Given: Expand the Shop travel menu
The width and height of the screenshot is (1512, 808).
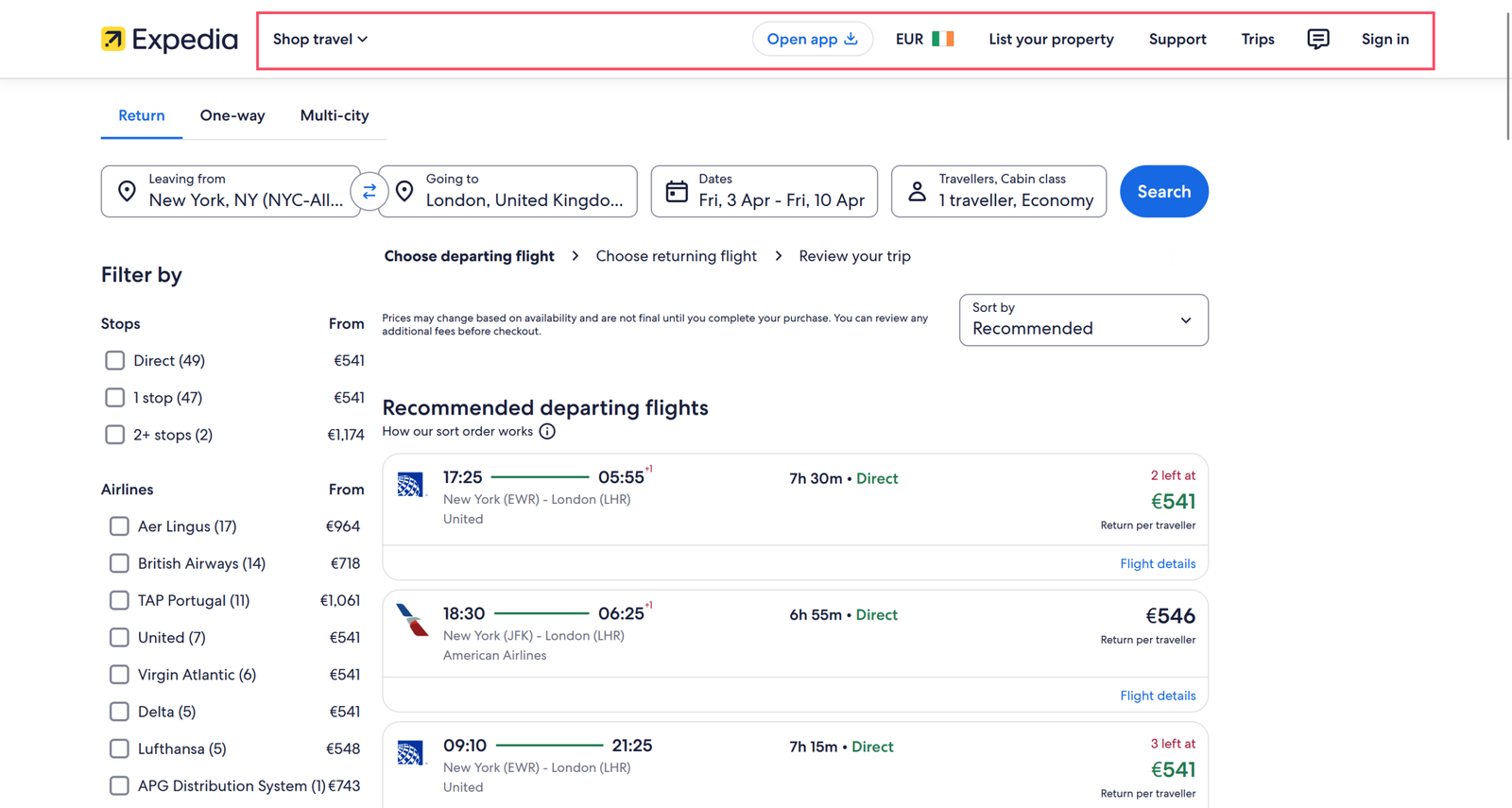Looking at the screenshot, I should click(319, 39).
